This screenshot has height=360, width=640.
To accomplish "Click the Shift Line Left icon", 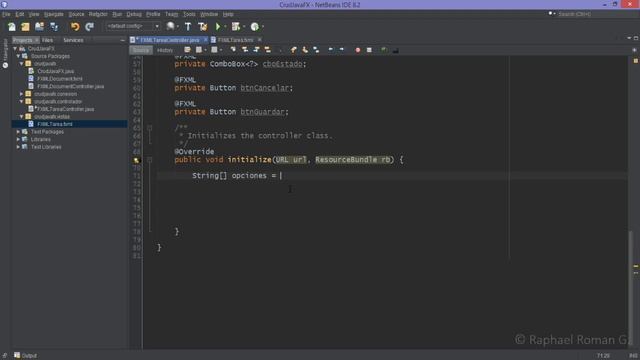I will pos(331,50).
